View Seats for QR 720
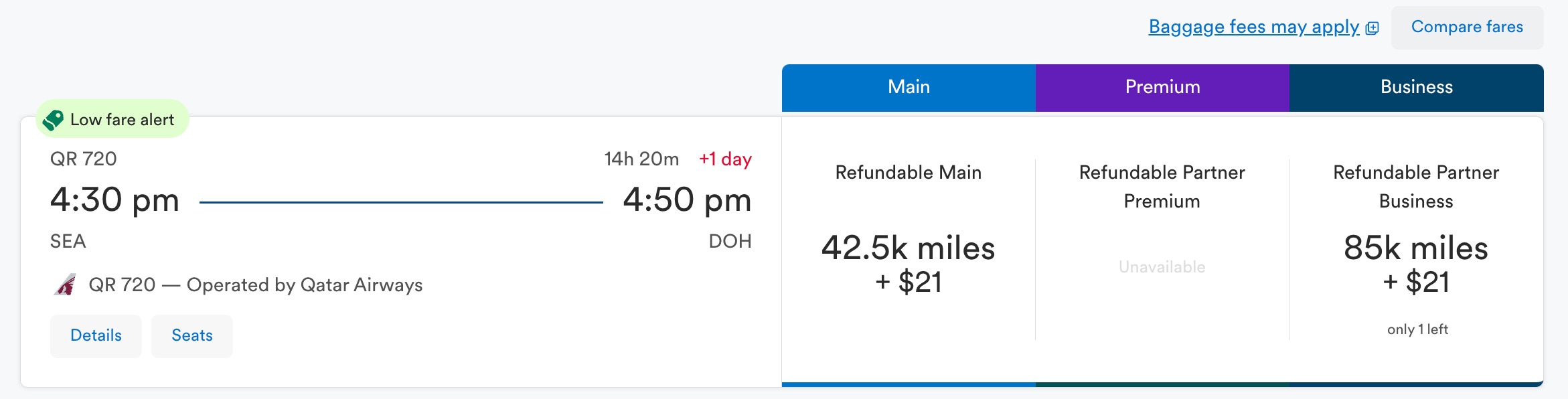The height and width of the screenshot is (399, 1568). pos(192,335)
